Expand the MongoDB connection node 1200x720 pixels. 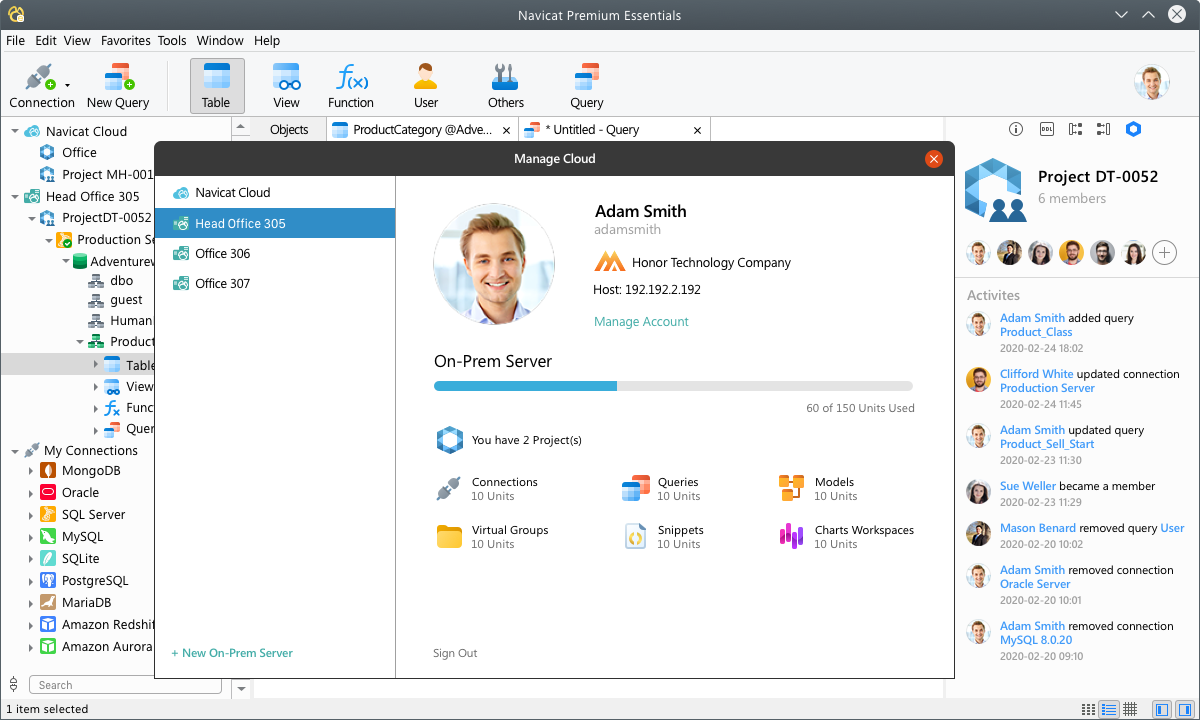(31, 471)
